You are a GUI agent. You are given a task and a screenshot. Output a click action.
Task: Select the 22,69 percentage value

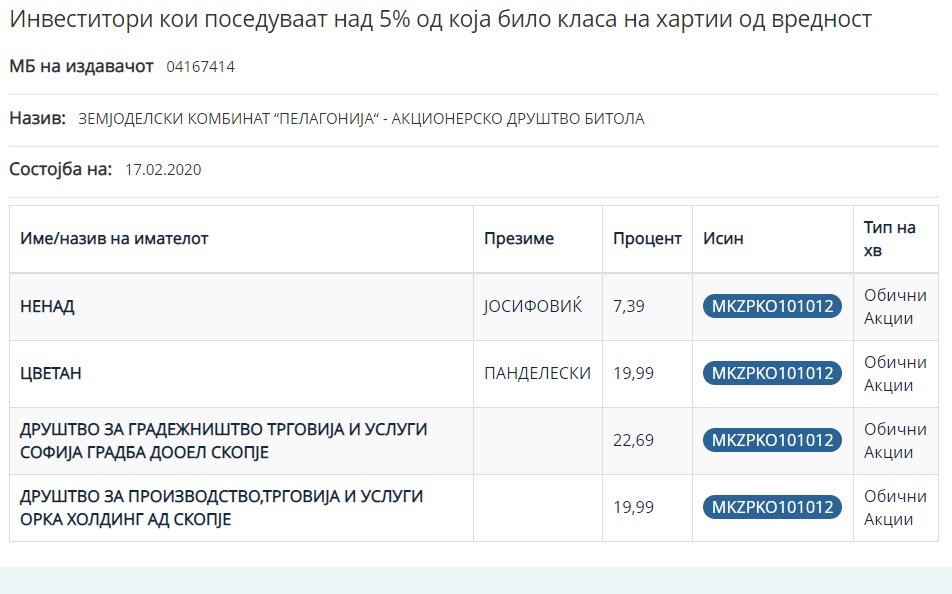[633, 441]
